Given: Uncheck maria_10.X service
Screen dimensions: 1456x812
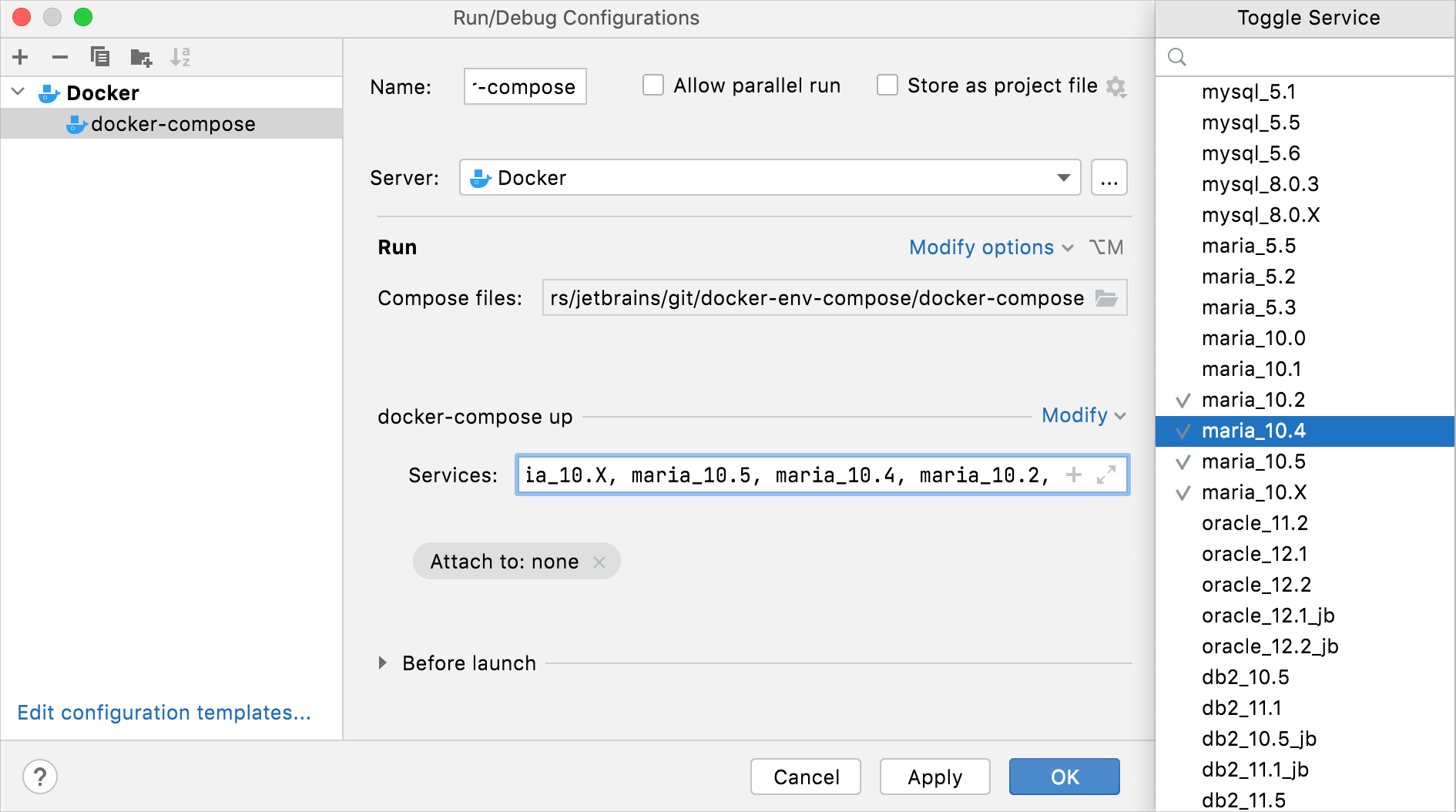Looking at the screenshot, I should [1305, 492].
